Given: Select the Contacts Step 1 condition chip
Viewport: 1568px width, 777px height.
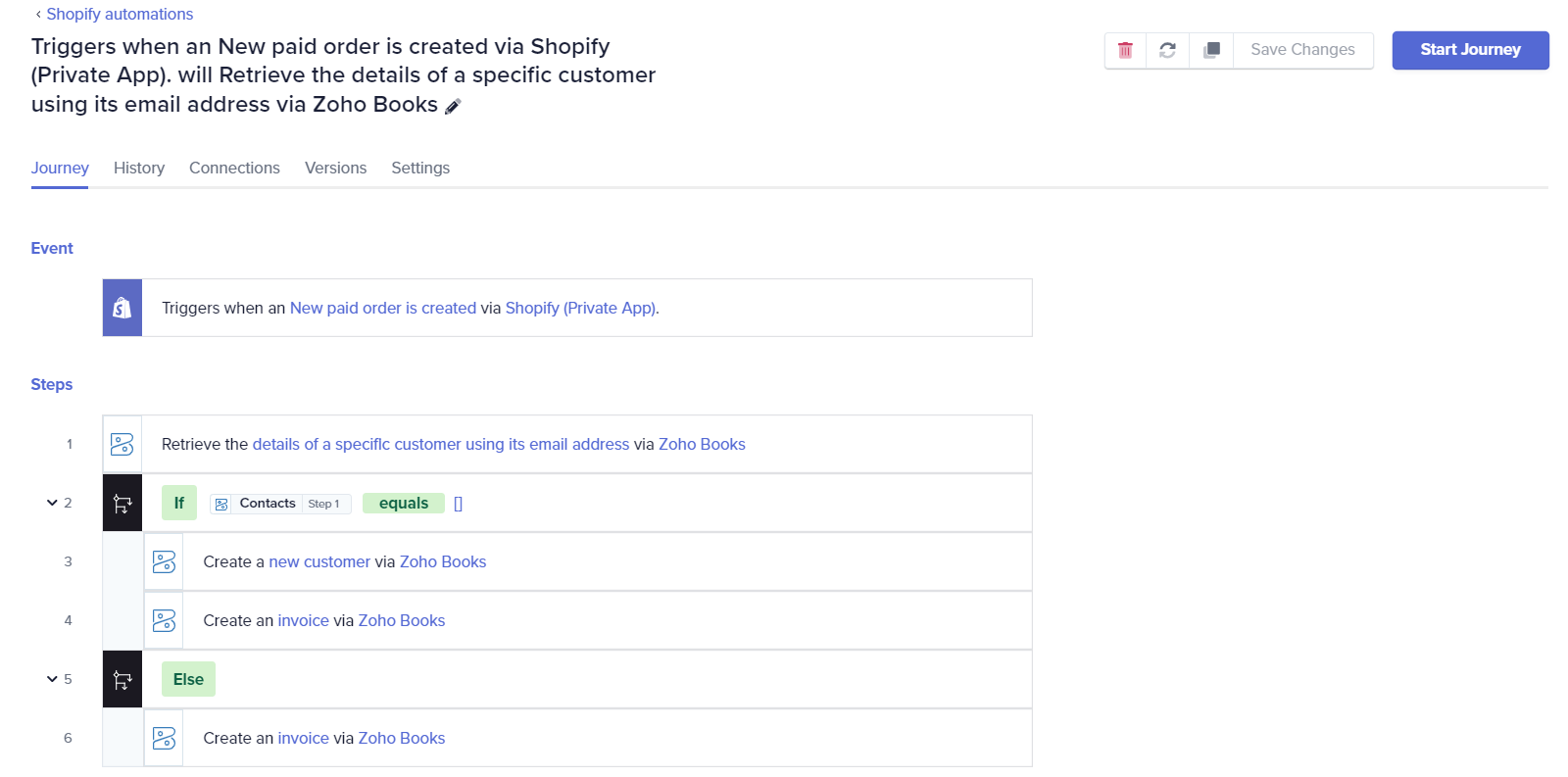Looking at the screenshot, I should [x=280, y=504].
